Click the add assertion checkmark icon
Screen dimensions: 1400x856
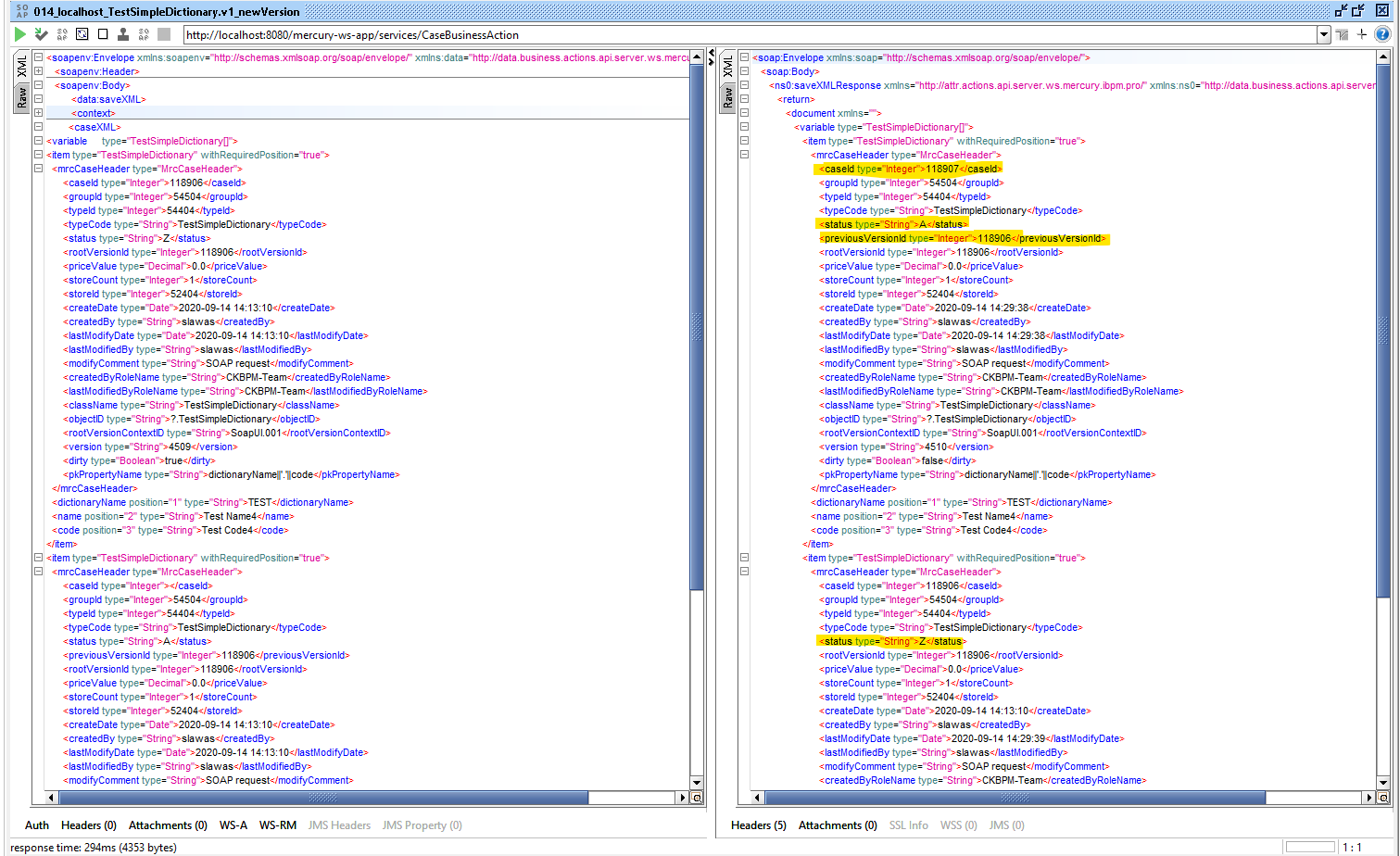[41, 34]
